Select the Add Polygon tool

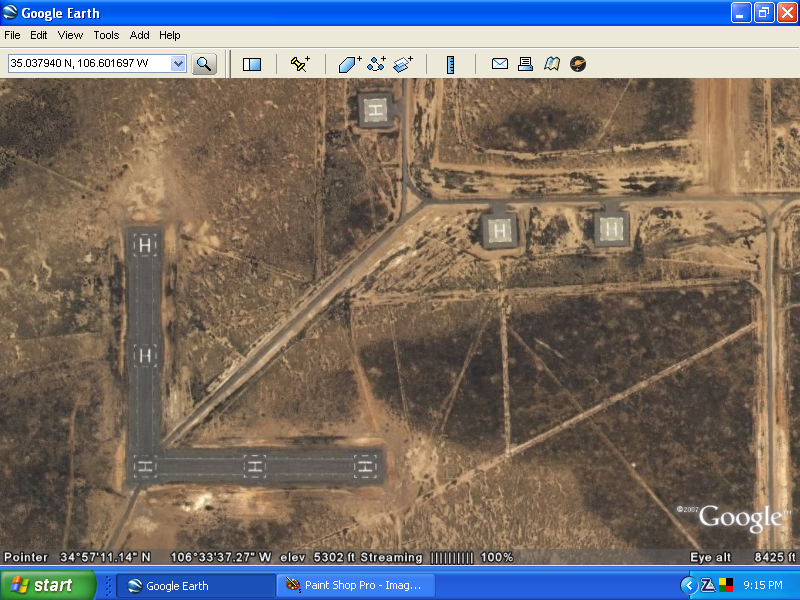(350, 64)
